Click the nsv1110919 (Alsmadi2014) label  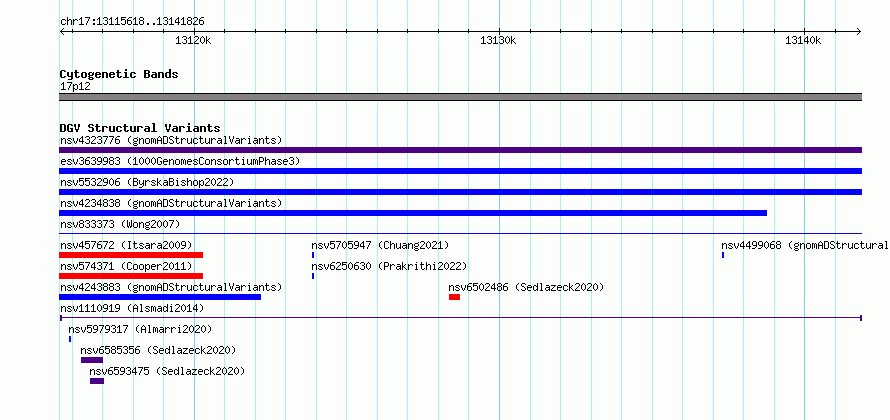[132, 308]
